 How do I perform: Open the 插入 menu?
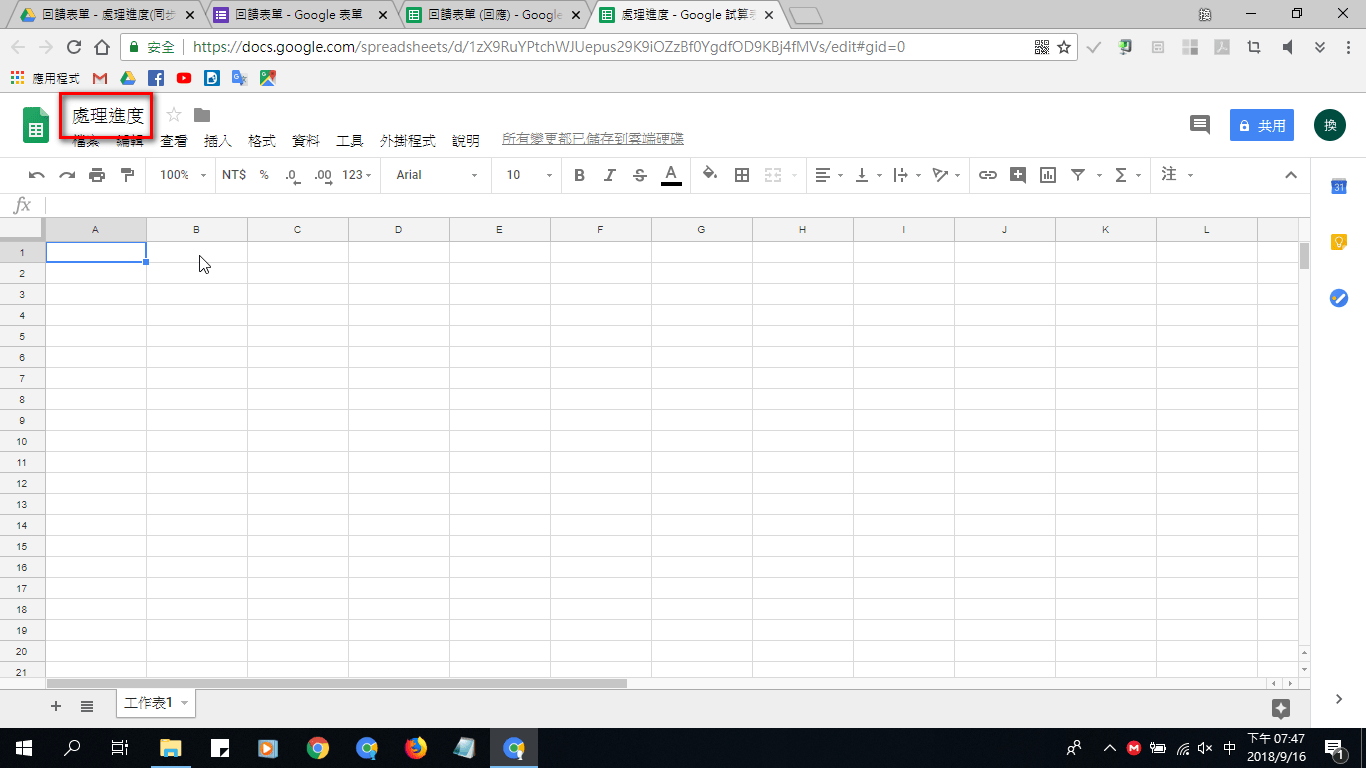click(x=218, y=141)
